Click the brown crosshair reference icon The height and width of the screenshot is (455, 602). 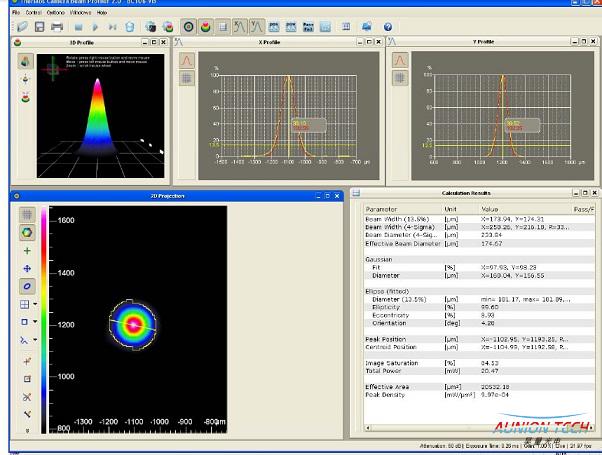click(x=27, y=361)
